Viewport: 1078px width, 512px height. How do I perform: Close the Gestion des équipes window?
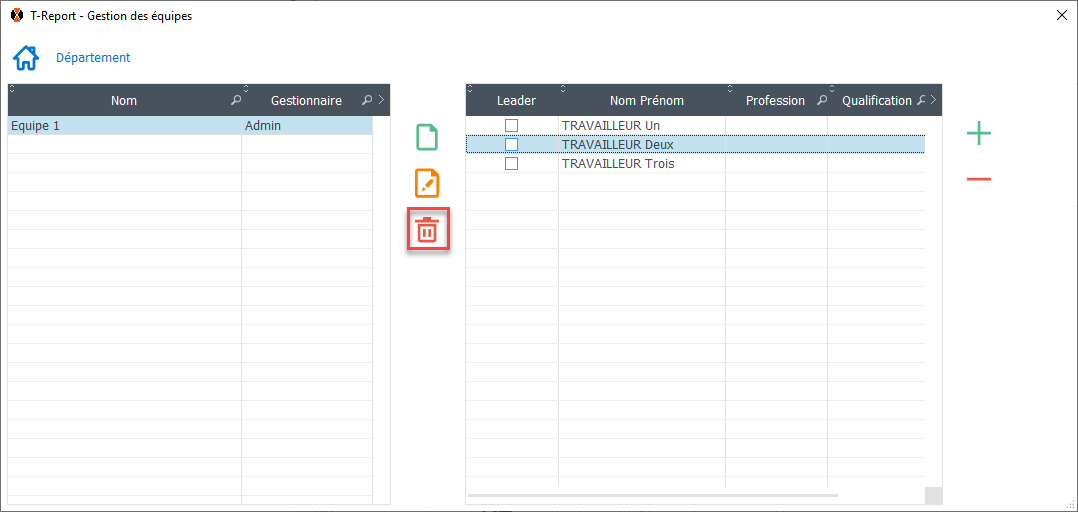[1060, 15]
